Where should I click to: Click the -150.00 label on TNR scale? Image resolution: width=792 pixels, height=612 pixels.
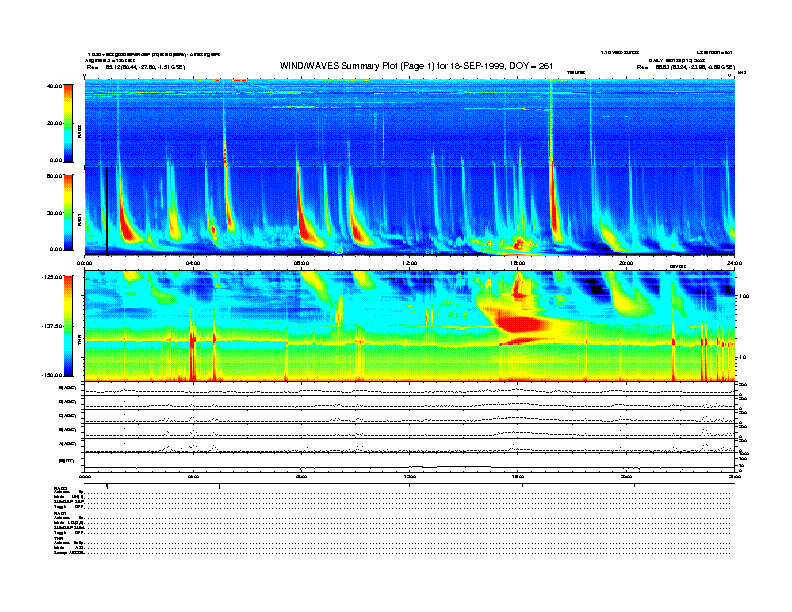[52, 375]
